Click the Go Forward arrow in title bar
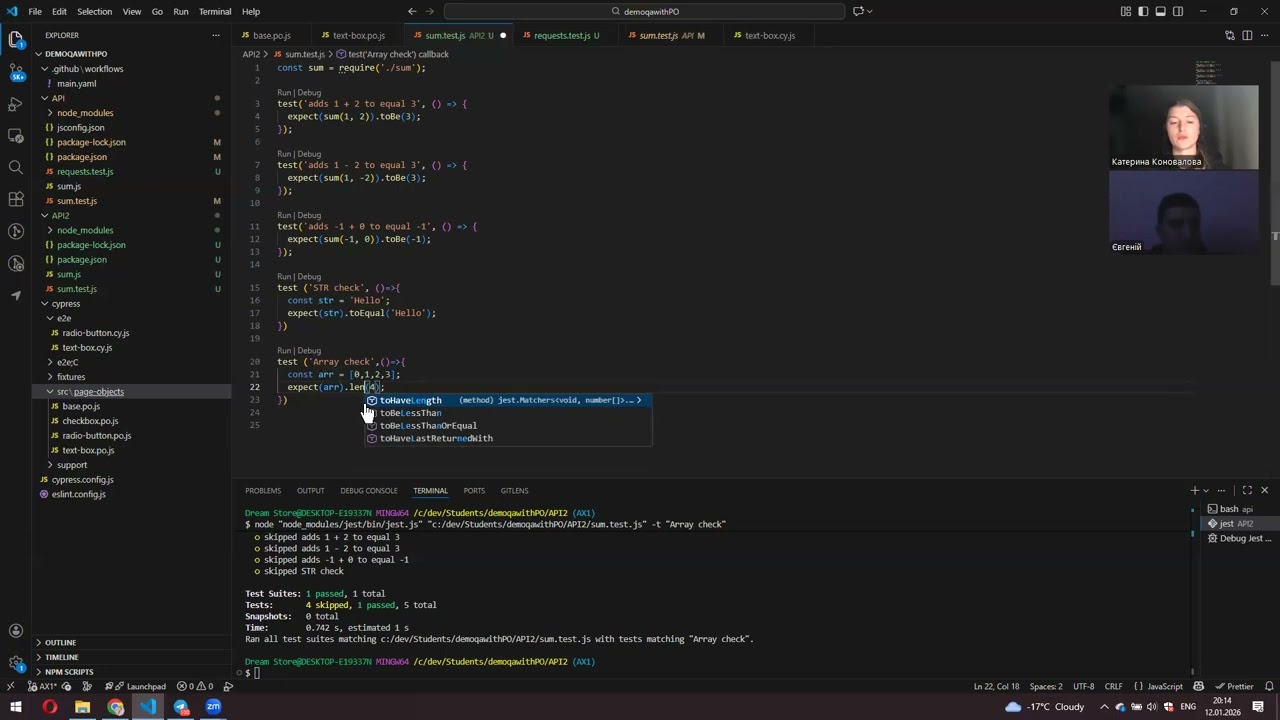1280x720 pixels. coord(431,11)
